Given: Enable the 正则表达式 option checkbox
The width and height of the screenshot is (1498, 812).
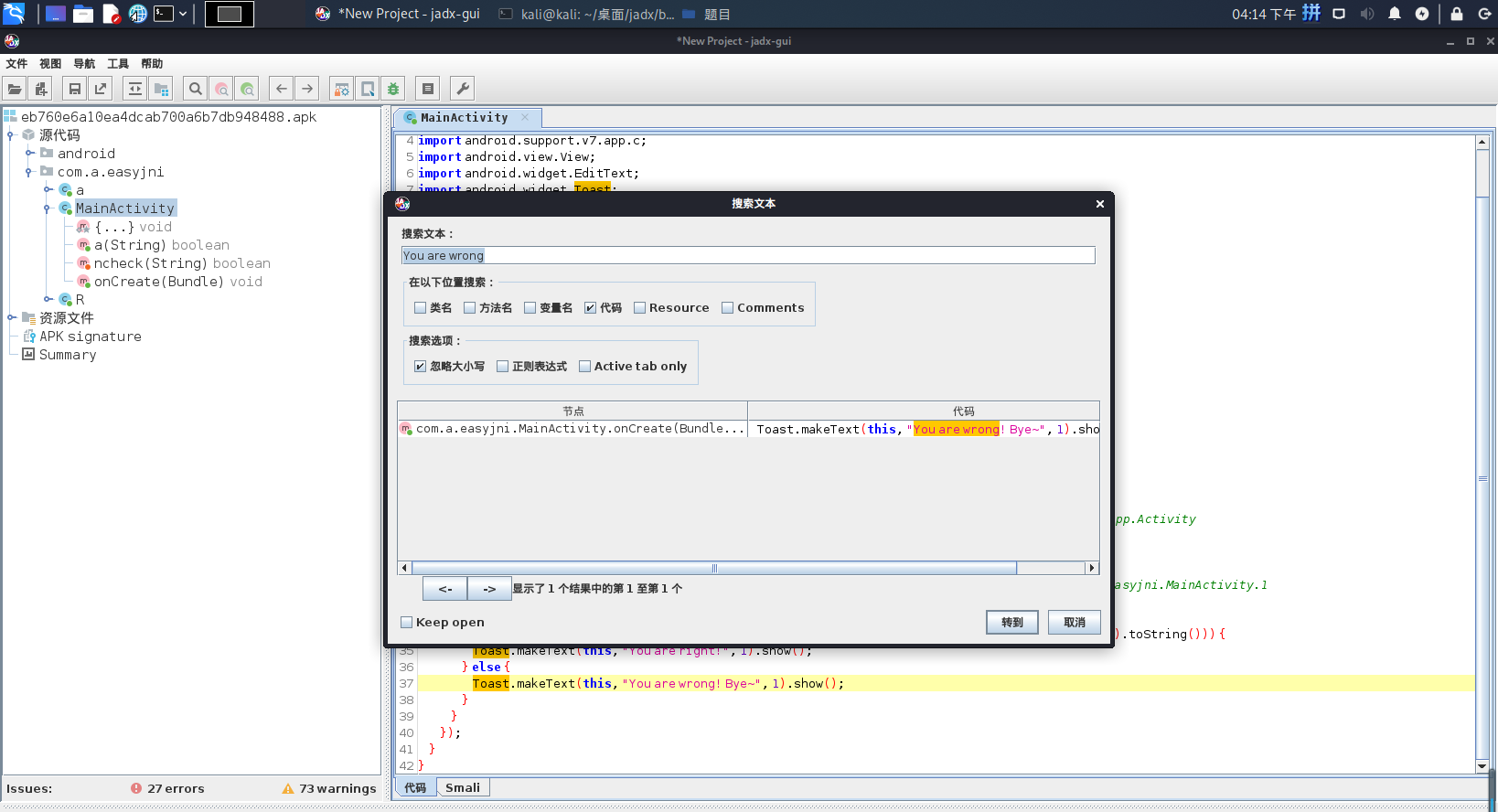Looking at the screenshot, I should 503,367.
